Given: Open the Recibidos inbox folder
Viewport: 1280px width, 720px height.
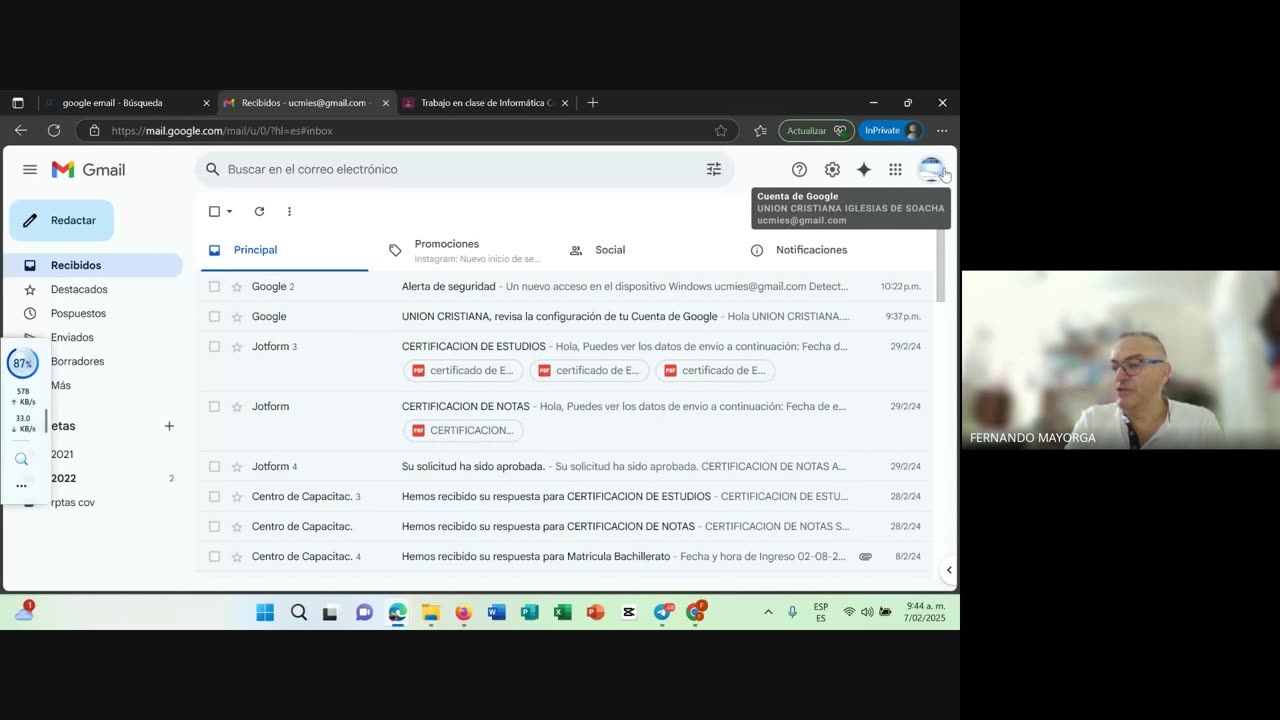Looking at the screenshot, I should [92, 266].
